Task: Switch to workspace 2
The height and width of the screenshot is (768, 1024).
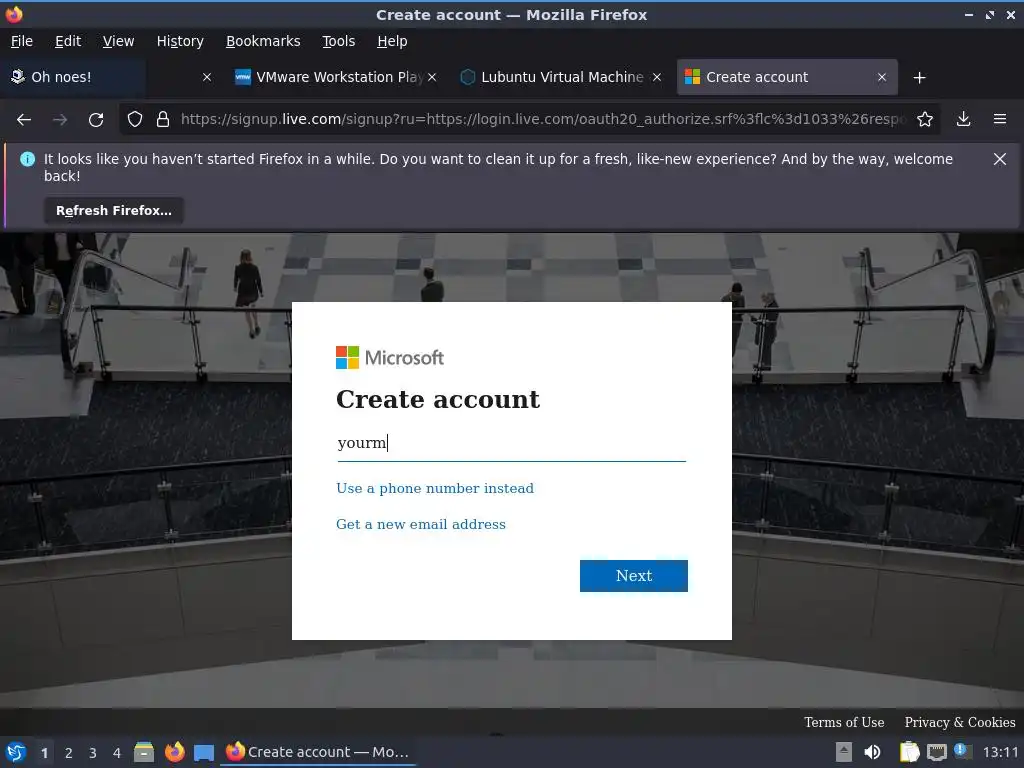Action: tap(69, 753)
